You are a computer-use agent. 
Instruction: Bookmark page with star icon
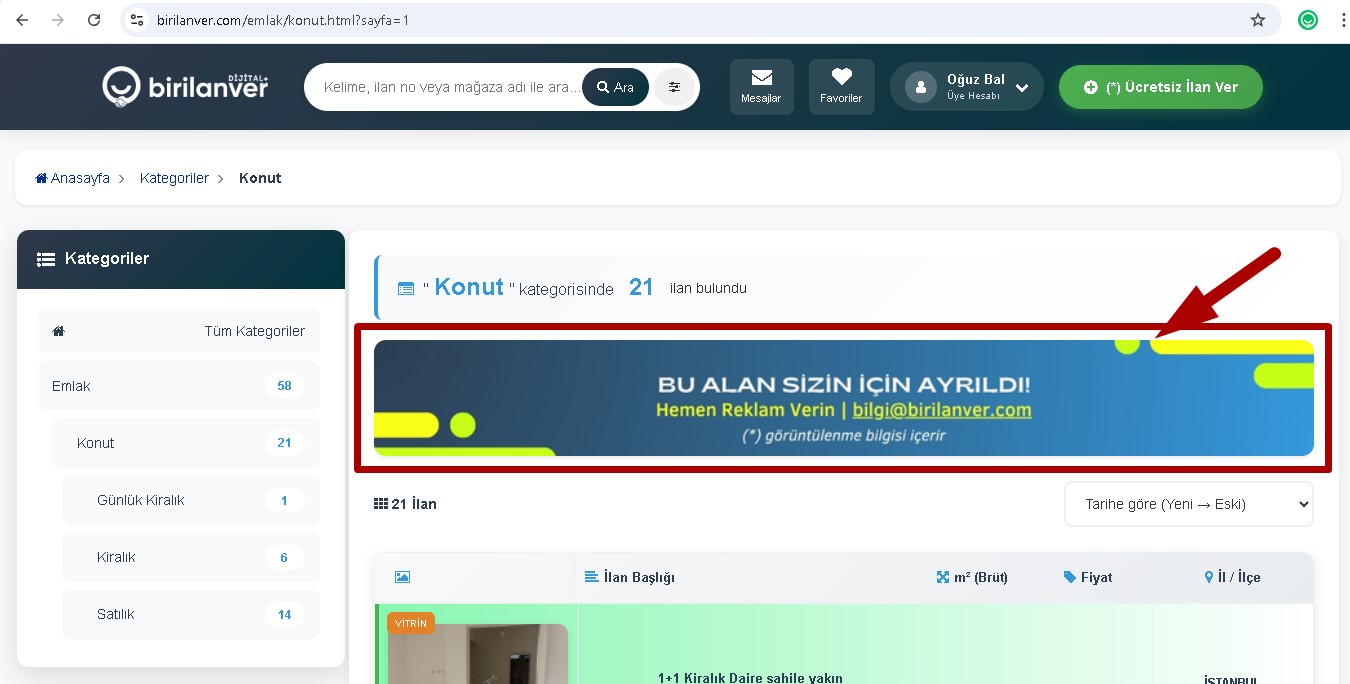tap(1258, 20)
